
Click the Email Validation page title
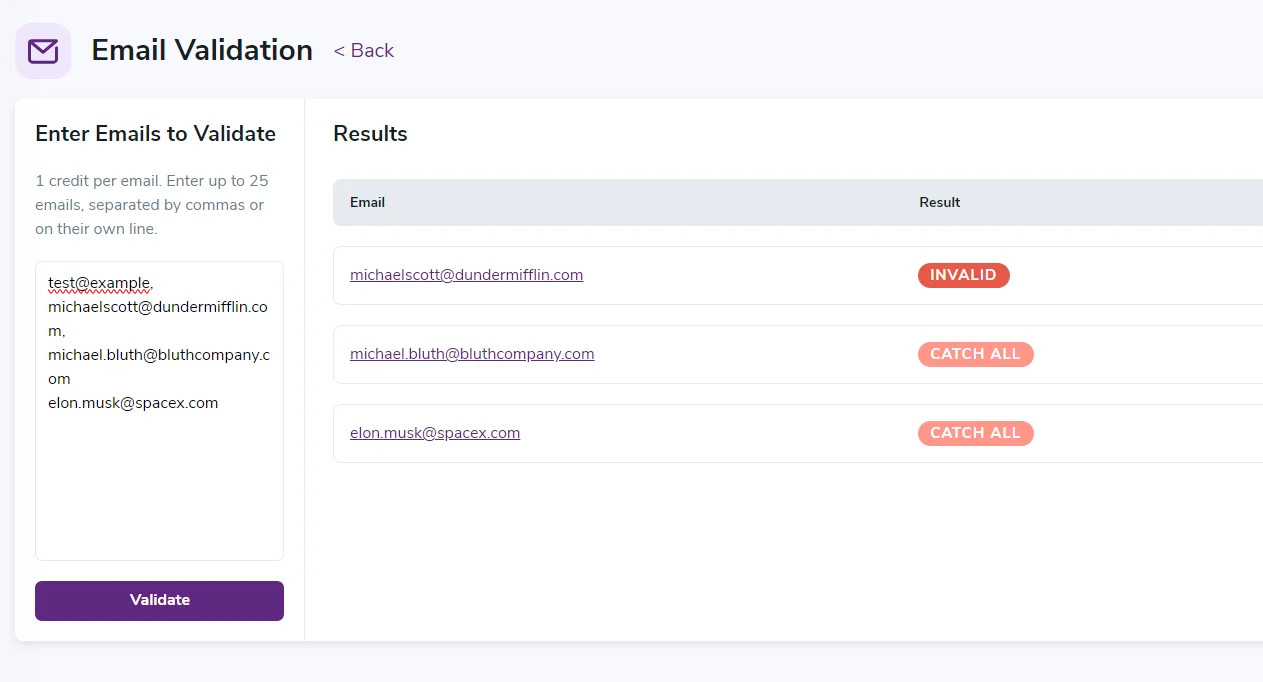point(202,50)
